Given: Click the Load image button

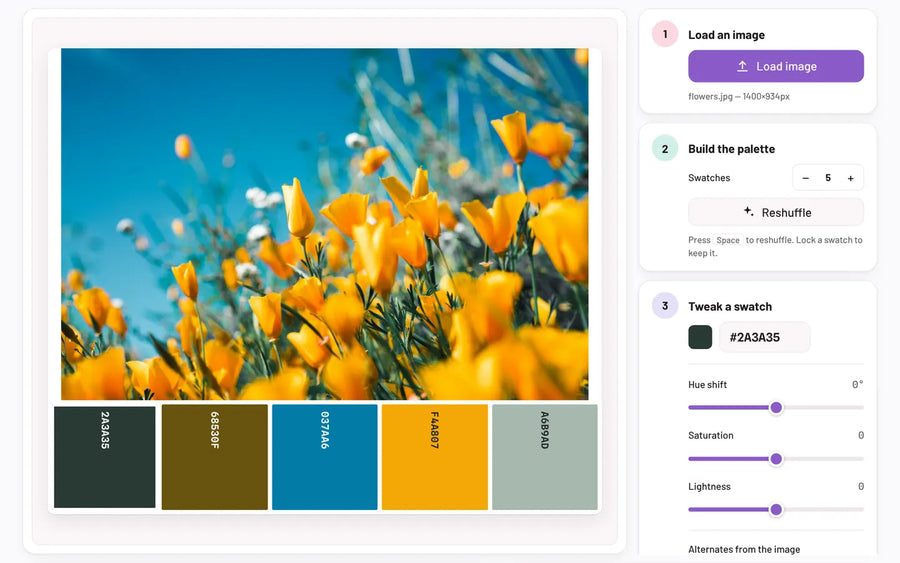Looking at the screenshot, I should (775, 66).
